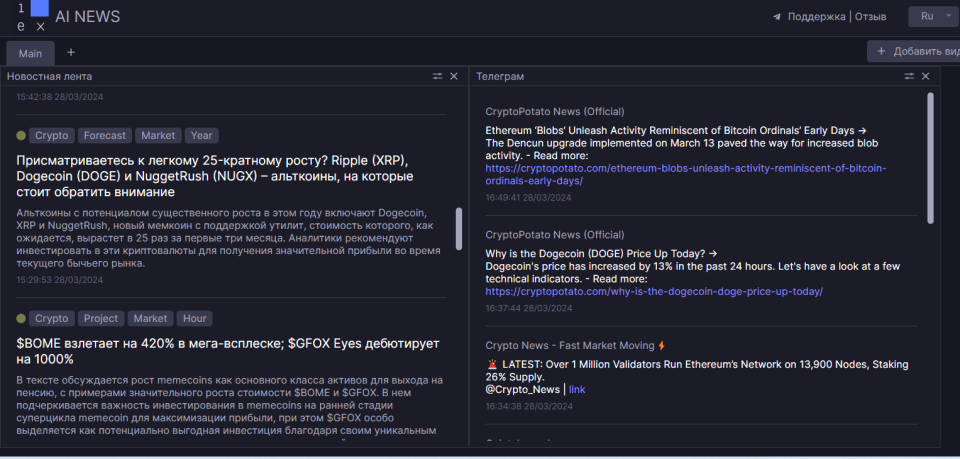Screen dimensions: 960x459
Task: Click timestamp 16:37:44 28/03/2024
Action: pyautogui.click(x=529, y=308)
